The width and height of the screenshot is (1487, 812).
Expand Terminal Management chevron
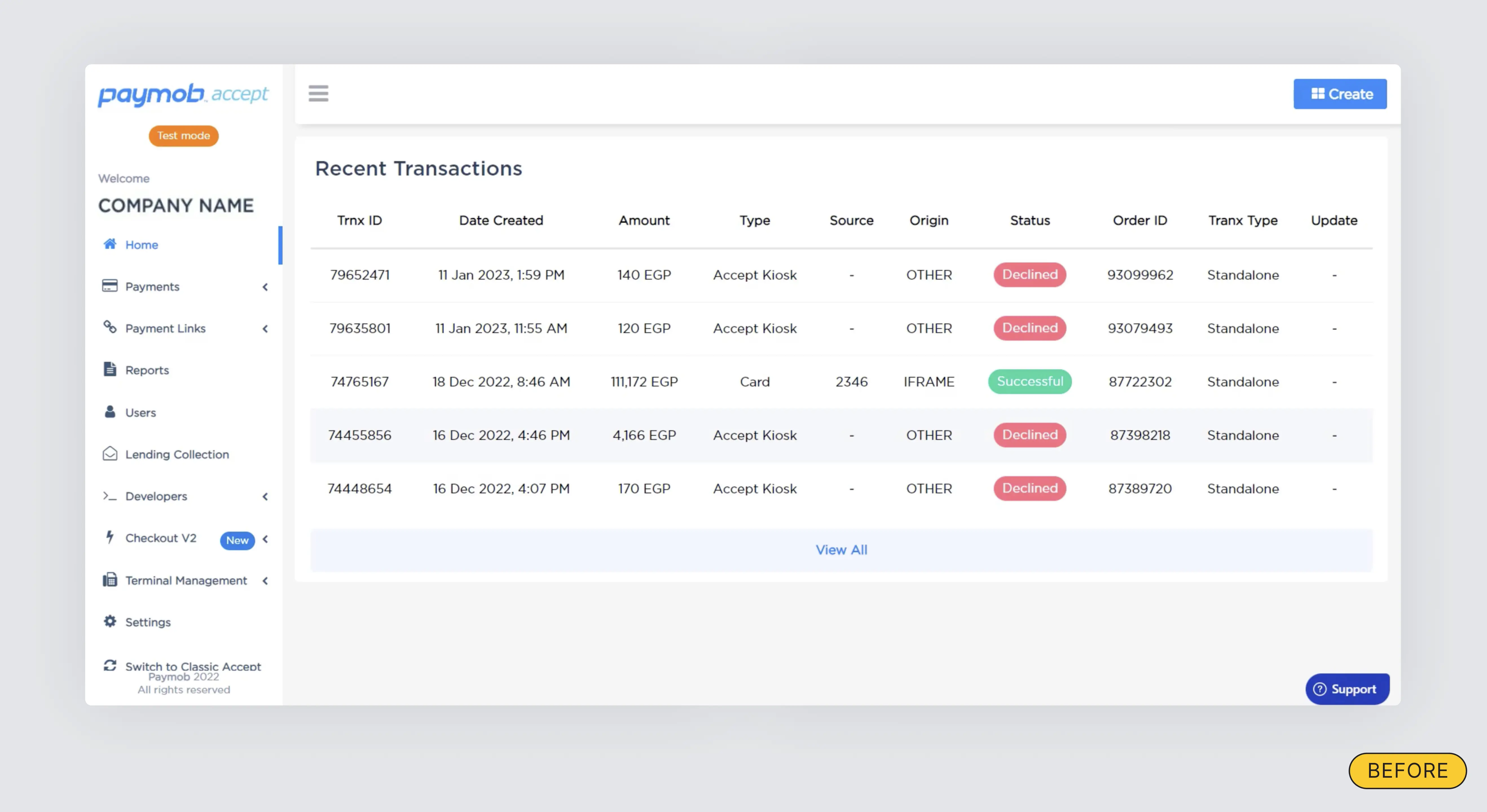click(265, 581)
